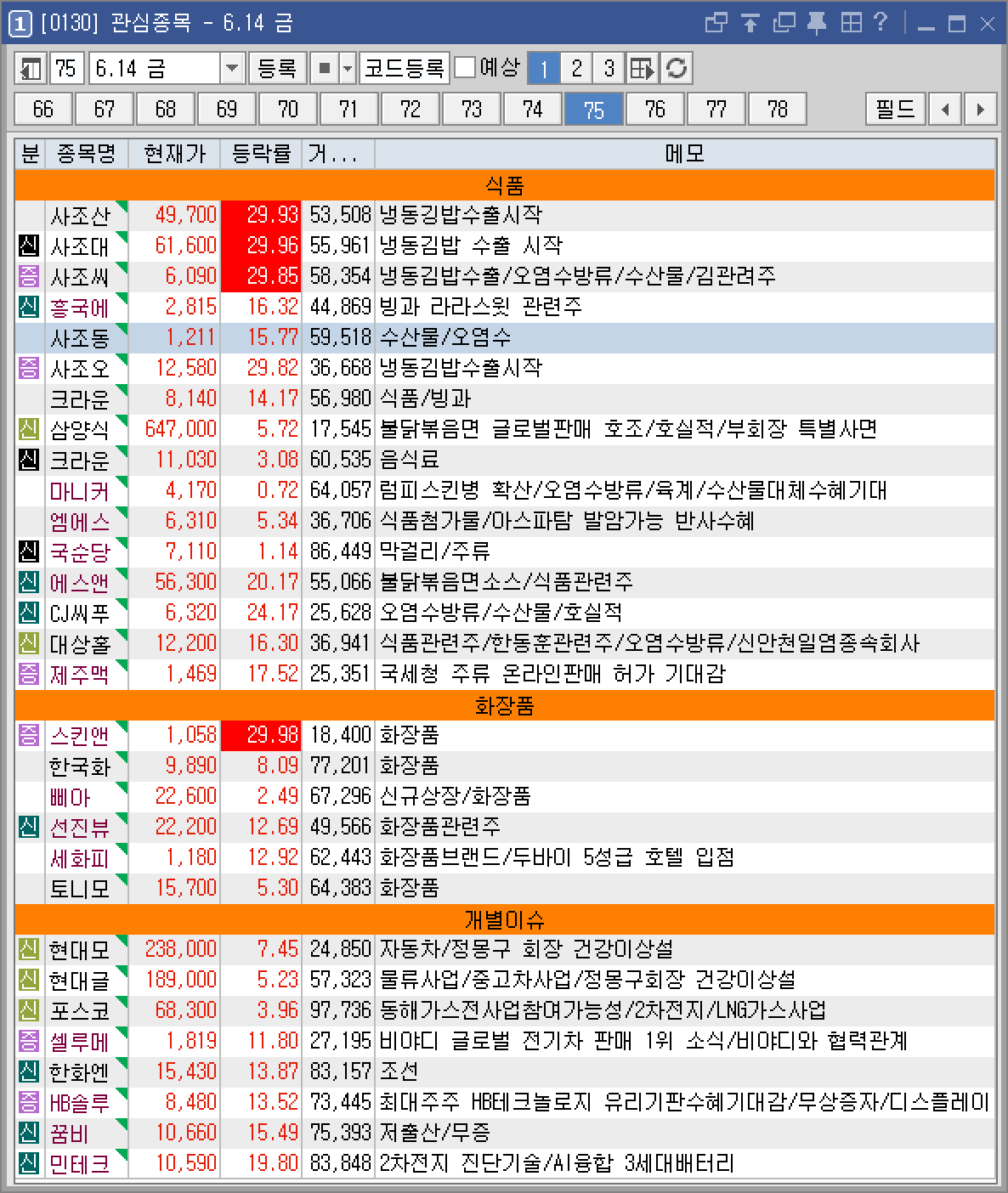Click the 신 badge in the 민테크 row
The image size is (1008, 1193).
(29, 1163)
